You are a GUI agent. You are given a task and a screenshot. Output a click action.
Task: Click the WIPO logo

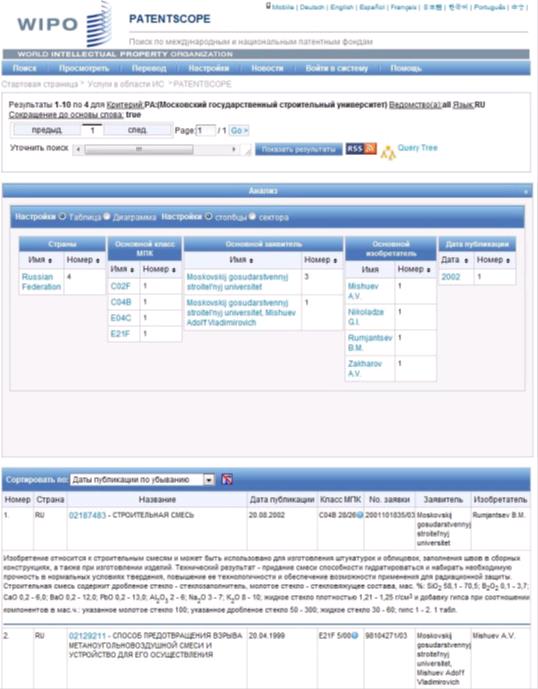click(x=64, y=24)
